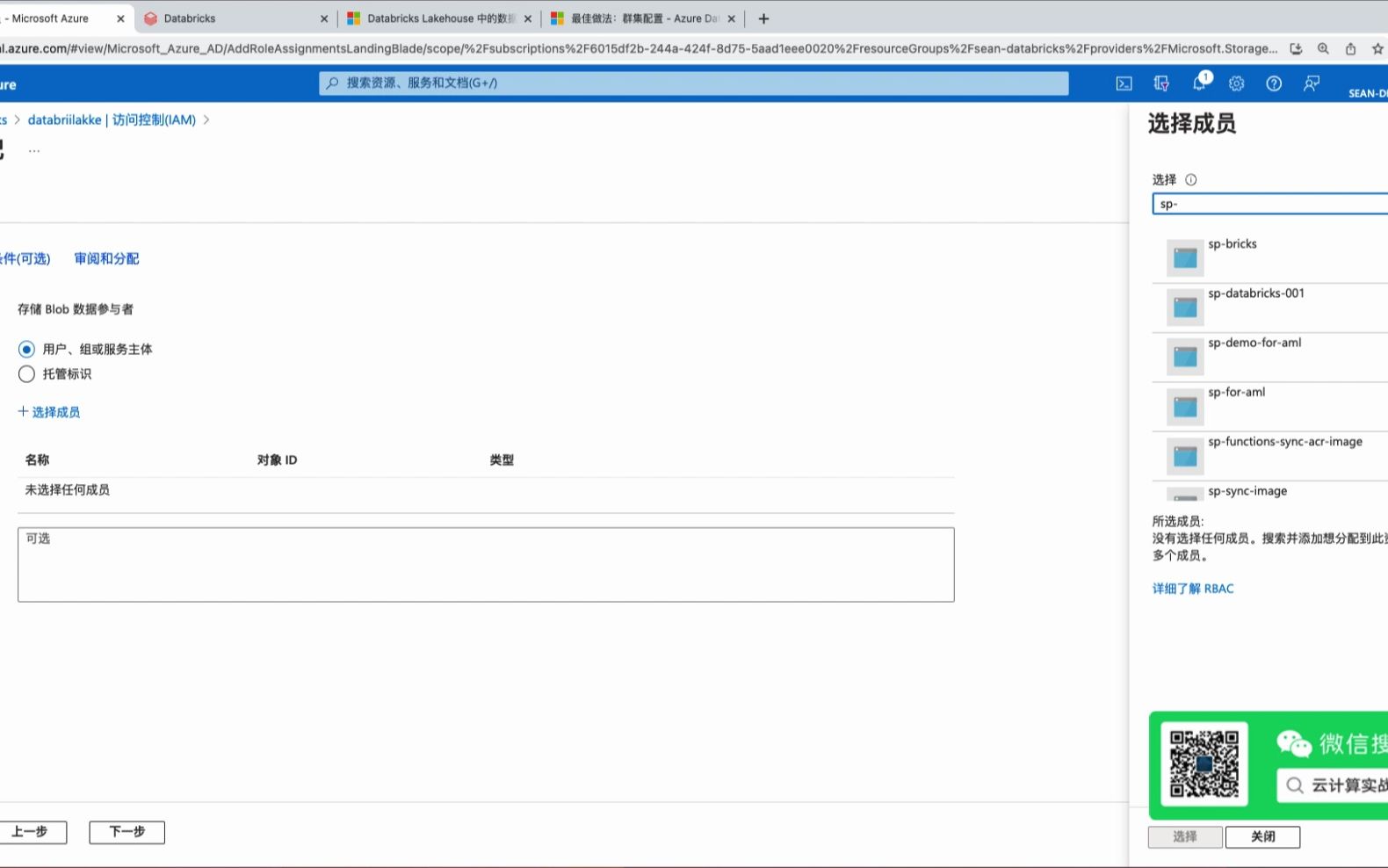
Task: Switch to the Databricks Lakehouse tab
Action: 441,18
